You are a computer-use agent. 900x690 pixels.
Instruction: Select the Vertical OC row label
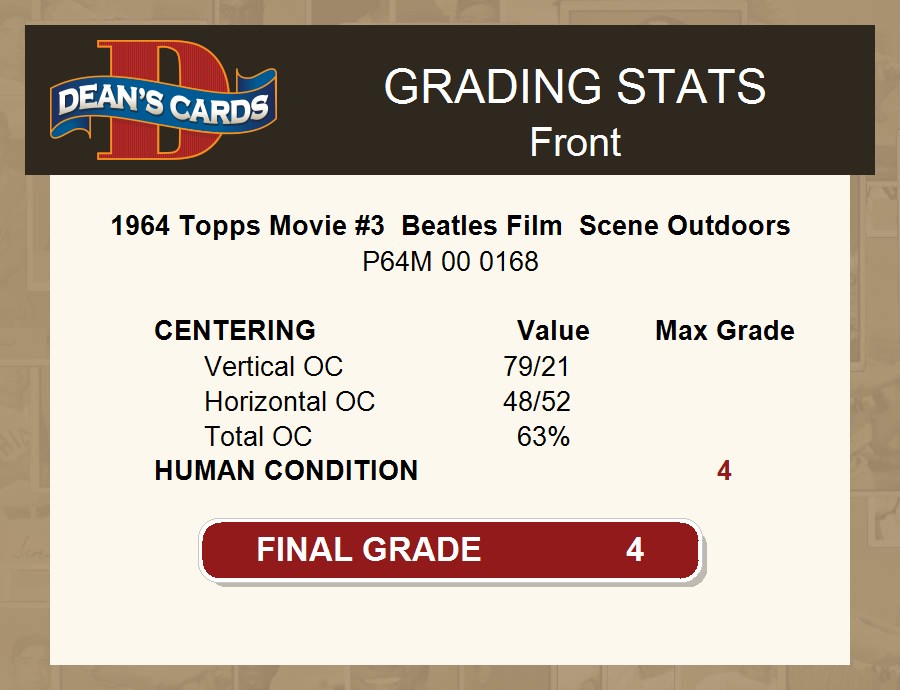[x=273, y=367]
